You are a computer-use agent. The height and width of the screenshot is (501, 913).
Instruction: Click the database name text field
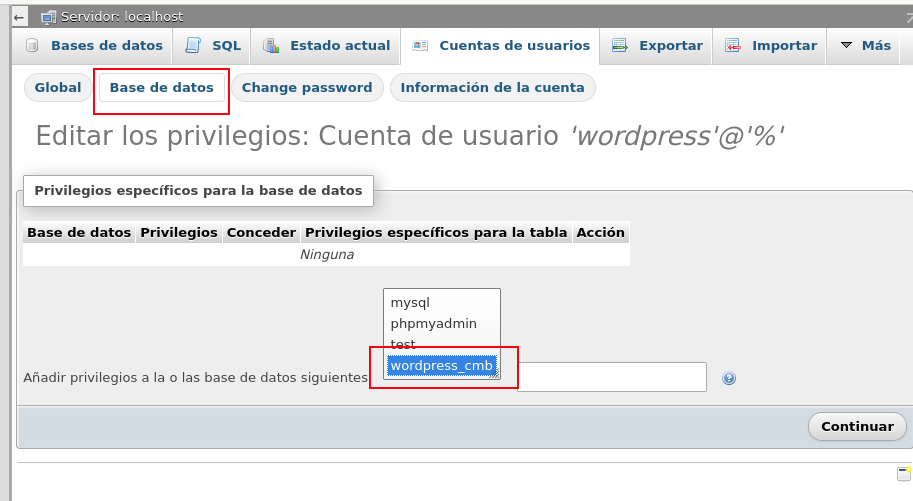610,377
